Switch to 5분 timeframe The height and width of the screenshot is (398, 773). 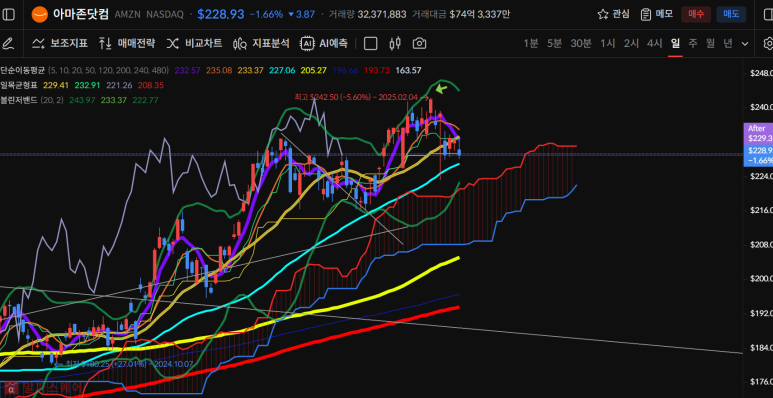coord(554,43)
